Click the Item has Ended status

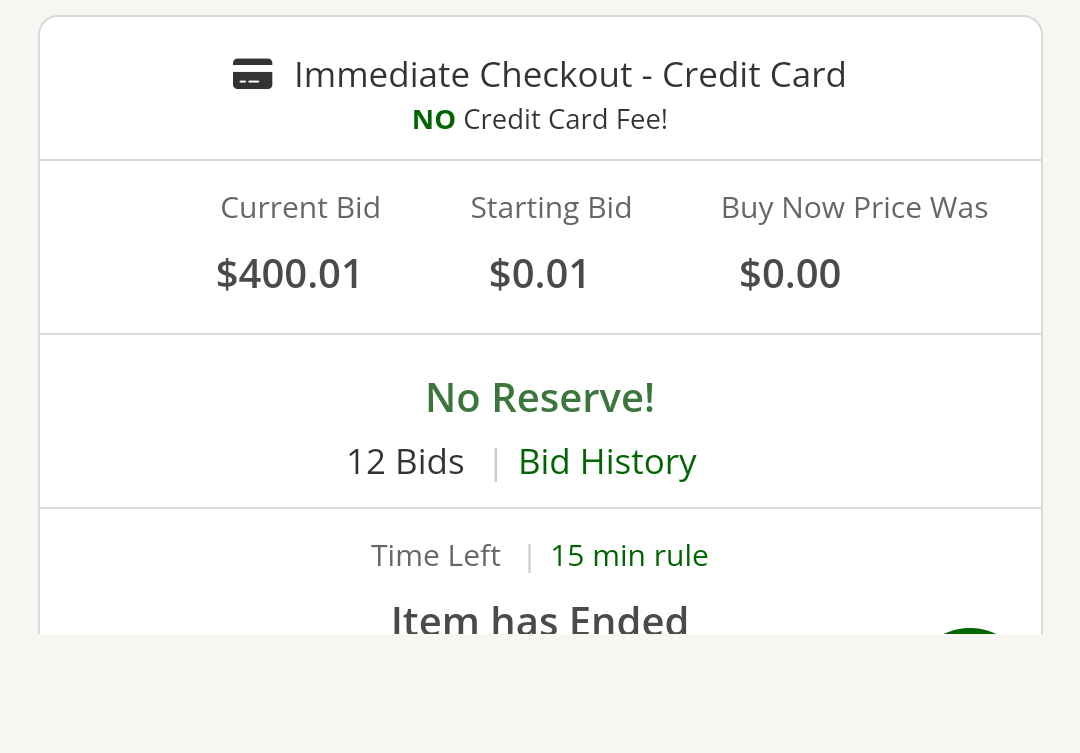(540, 619)
